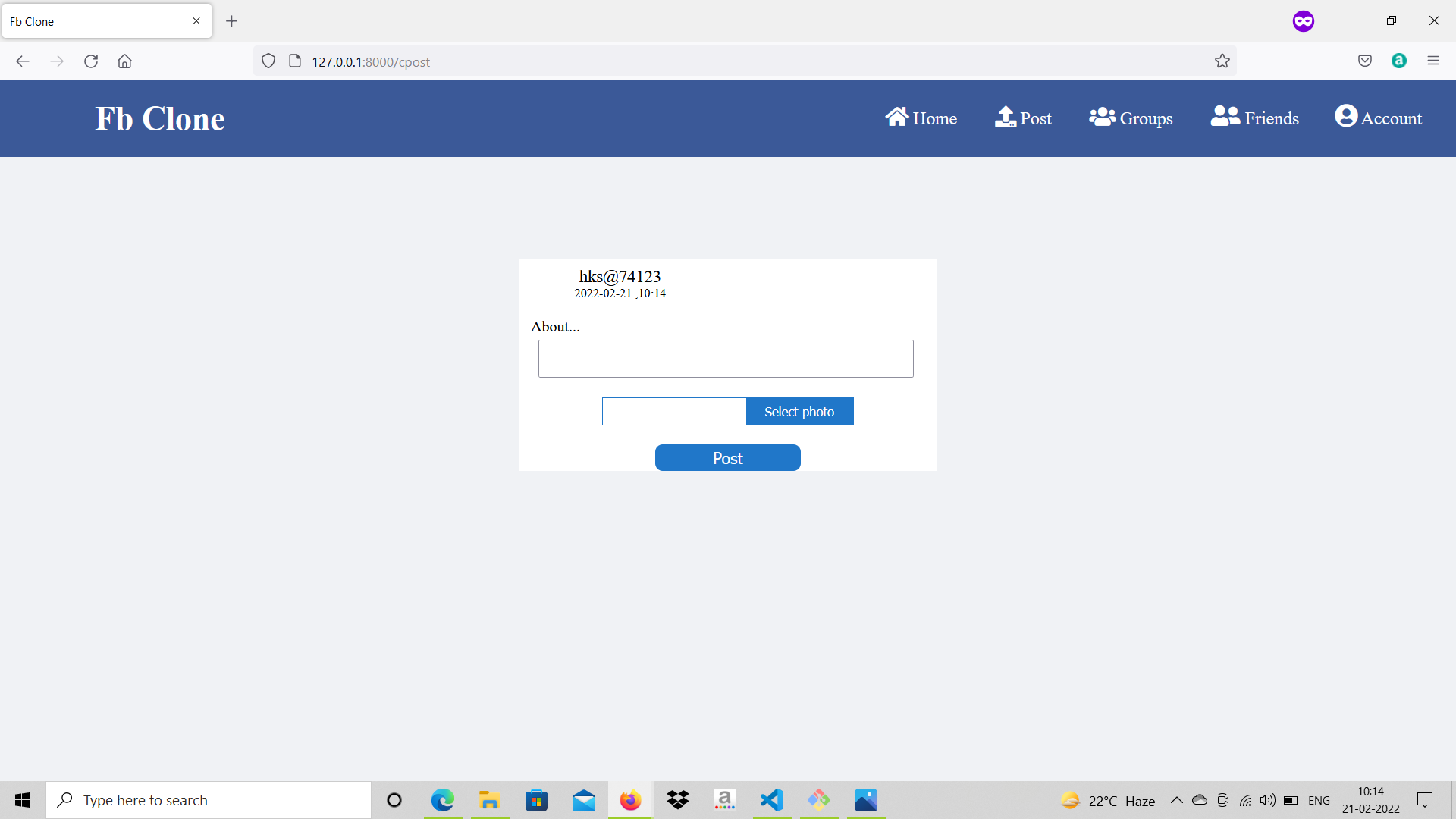Select the Fb Clone tab

[x=106, y=21]
